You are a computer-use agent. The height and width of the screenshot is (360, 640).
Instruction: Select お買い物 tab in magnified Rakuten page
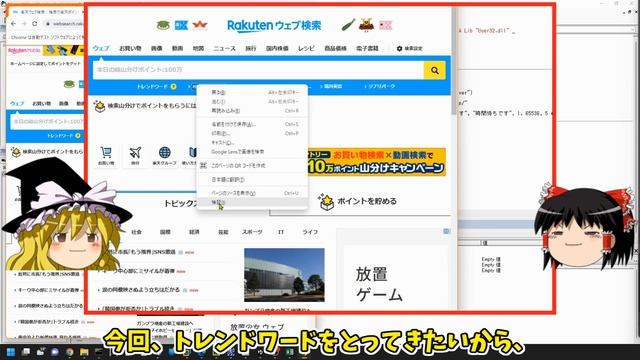(130, 48)
